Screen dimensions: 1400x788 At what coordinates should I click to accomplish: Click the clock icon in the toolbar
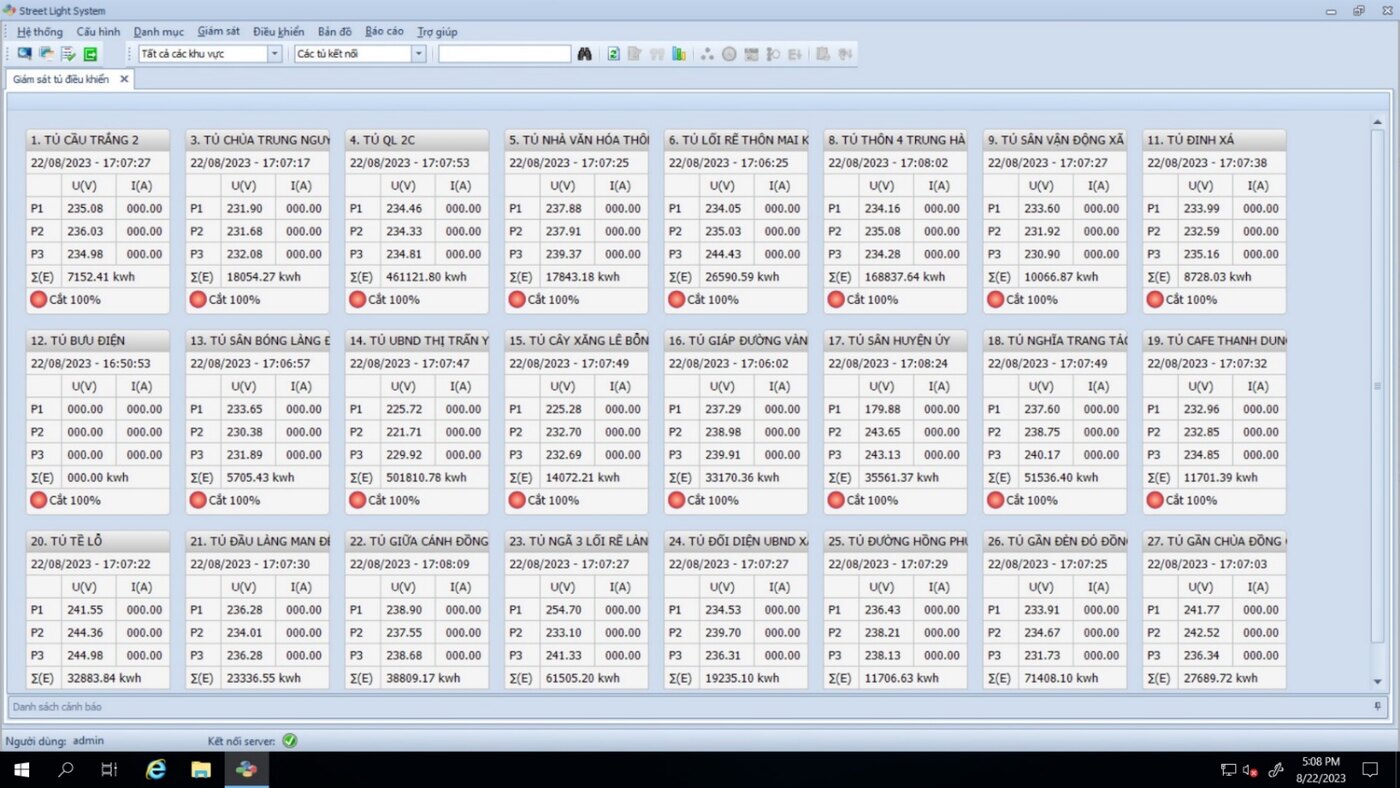729,54
